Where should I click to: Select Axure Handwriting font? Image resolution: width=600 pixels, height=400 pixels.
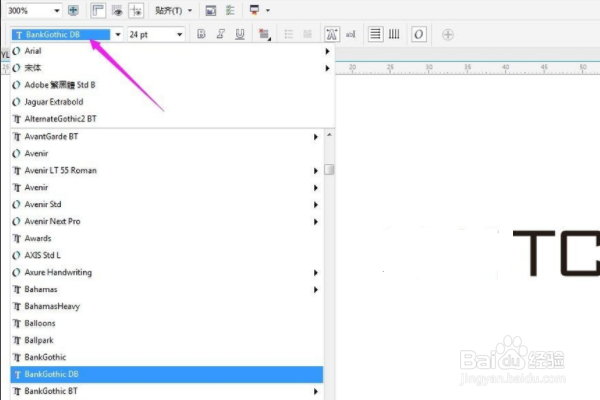167,273
